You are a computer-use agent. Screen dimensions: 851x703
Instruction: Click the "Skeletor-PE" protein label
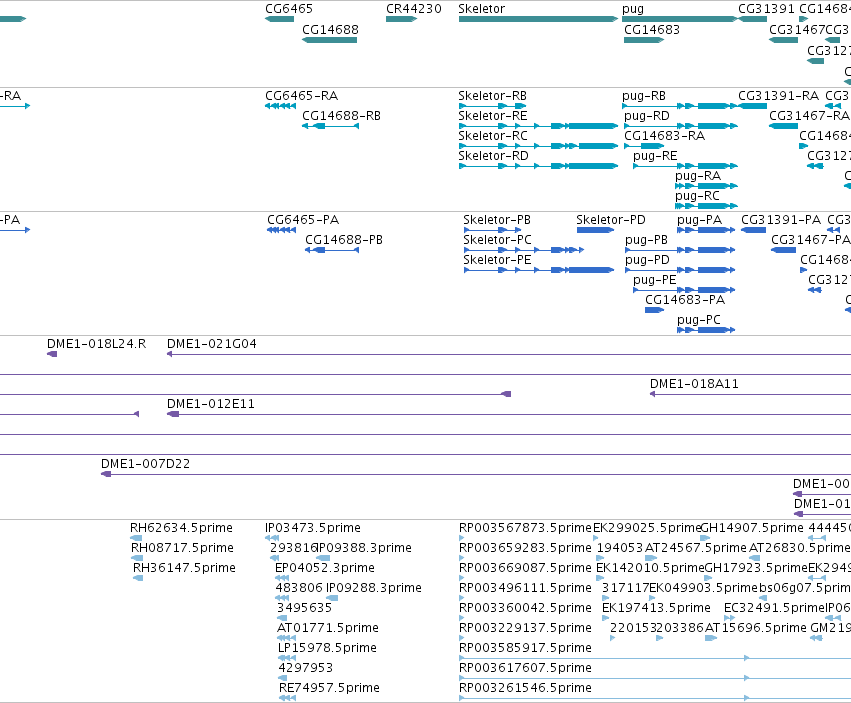pos(497,261)
